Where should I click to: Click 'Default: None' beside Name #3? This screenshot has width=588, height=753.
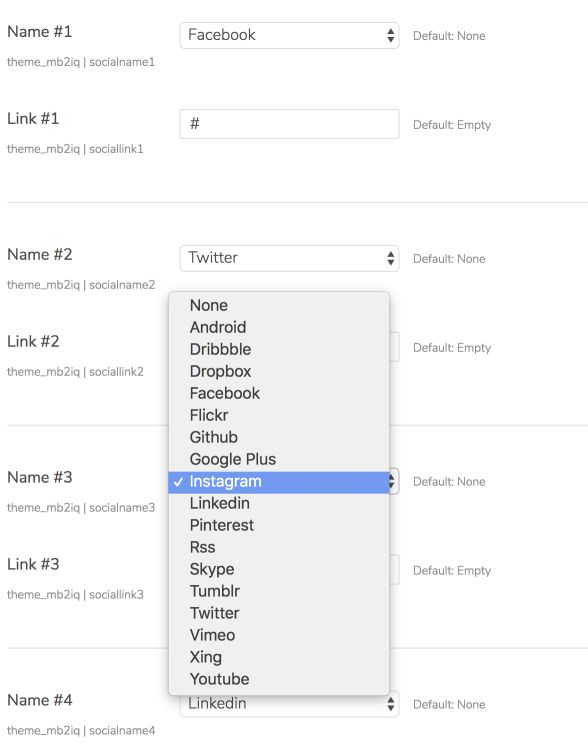(449, 482)
